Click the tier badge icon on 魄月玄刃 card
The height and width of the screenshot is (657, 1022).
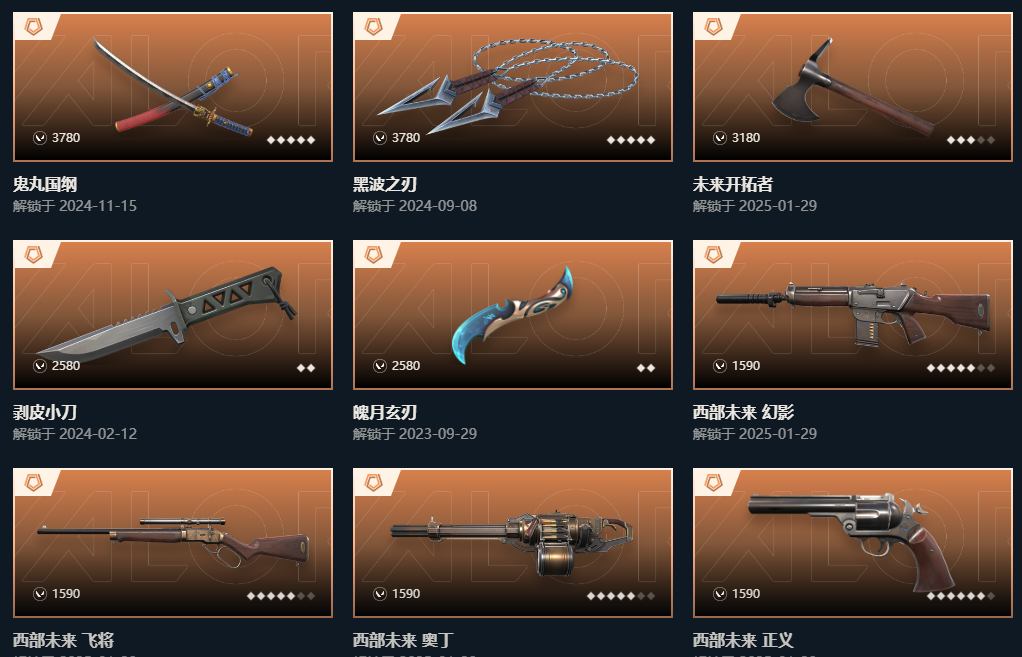[x=373, y=255]
